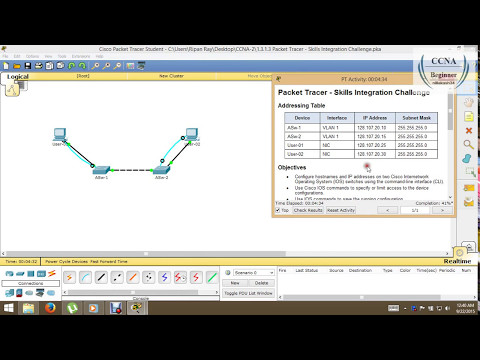Toggle the Top checkbox in activity window
480x360 pixels.
click(x=278, y=210)
